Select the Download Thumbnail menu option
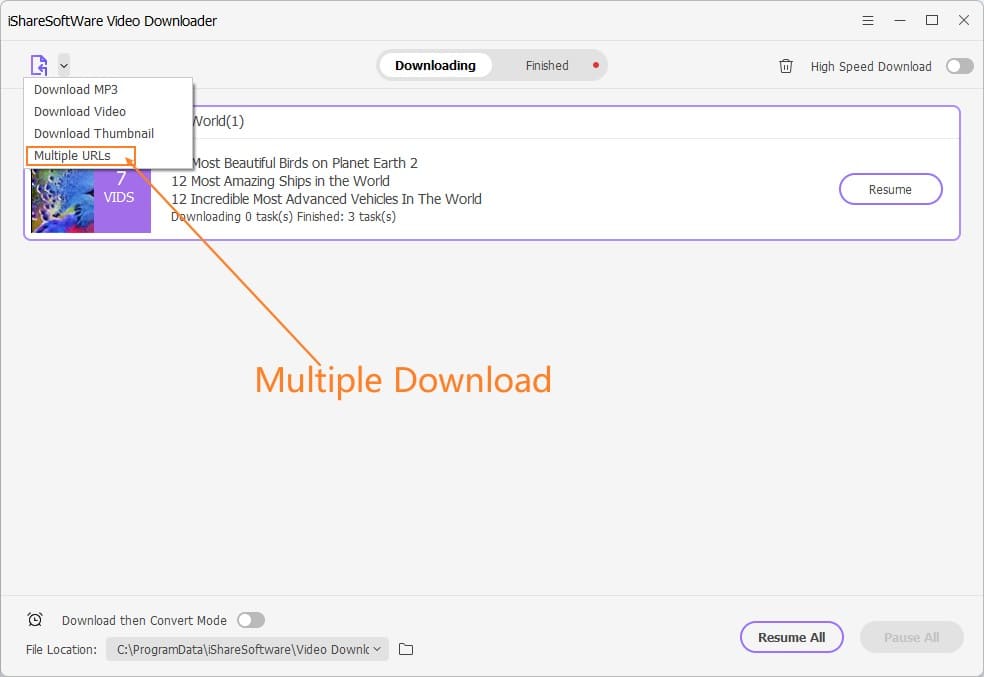Viewport: 984px width, 677px height. click(95, 133)
